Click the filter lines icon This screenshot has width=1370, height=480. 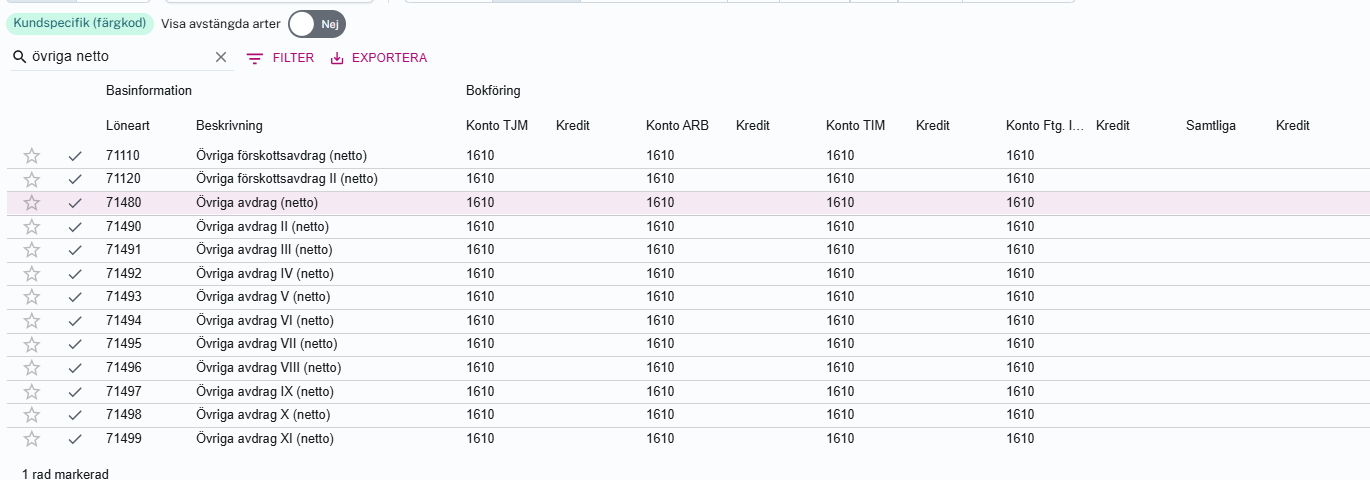click(x=256, y=59)
